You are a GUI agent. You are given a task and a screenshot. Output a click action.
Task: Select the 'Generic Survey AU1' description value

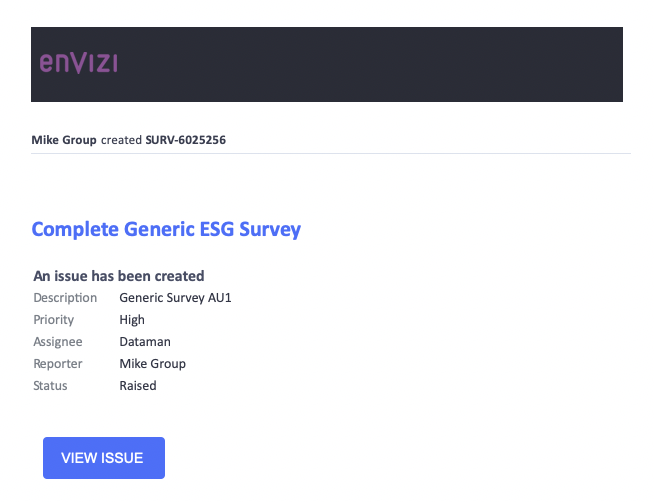(x=175, y=298)
